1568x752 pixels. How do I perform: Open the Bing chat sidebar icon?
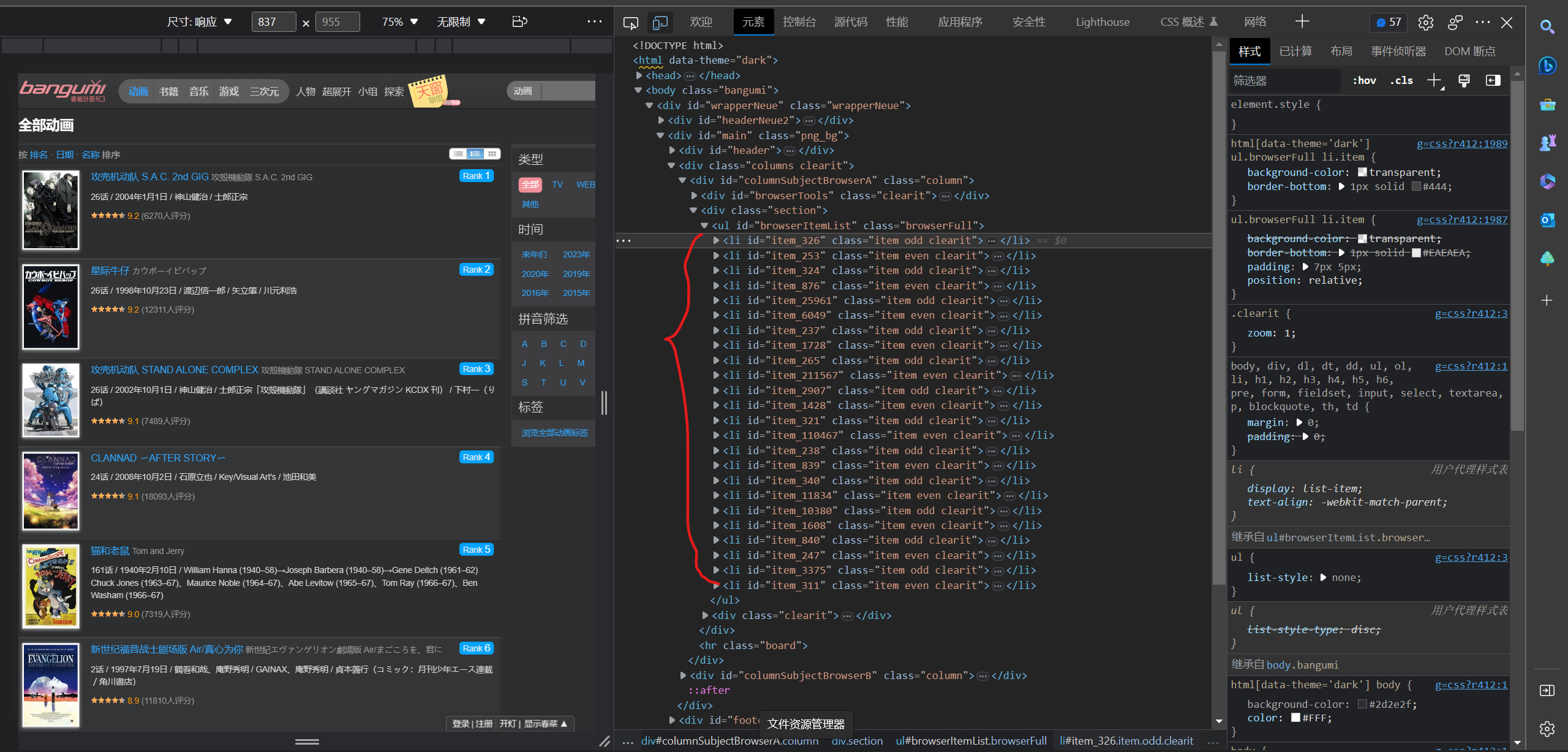point(1547,65)
